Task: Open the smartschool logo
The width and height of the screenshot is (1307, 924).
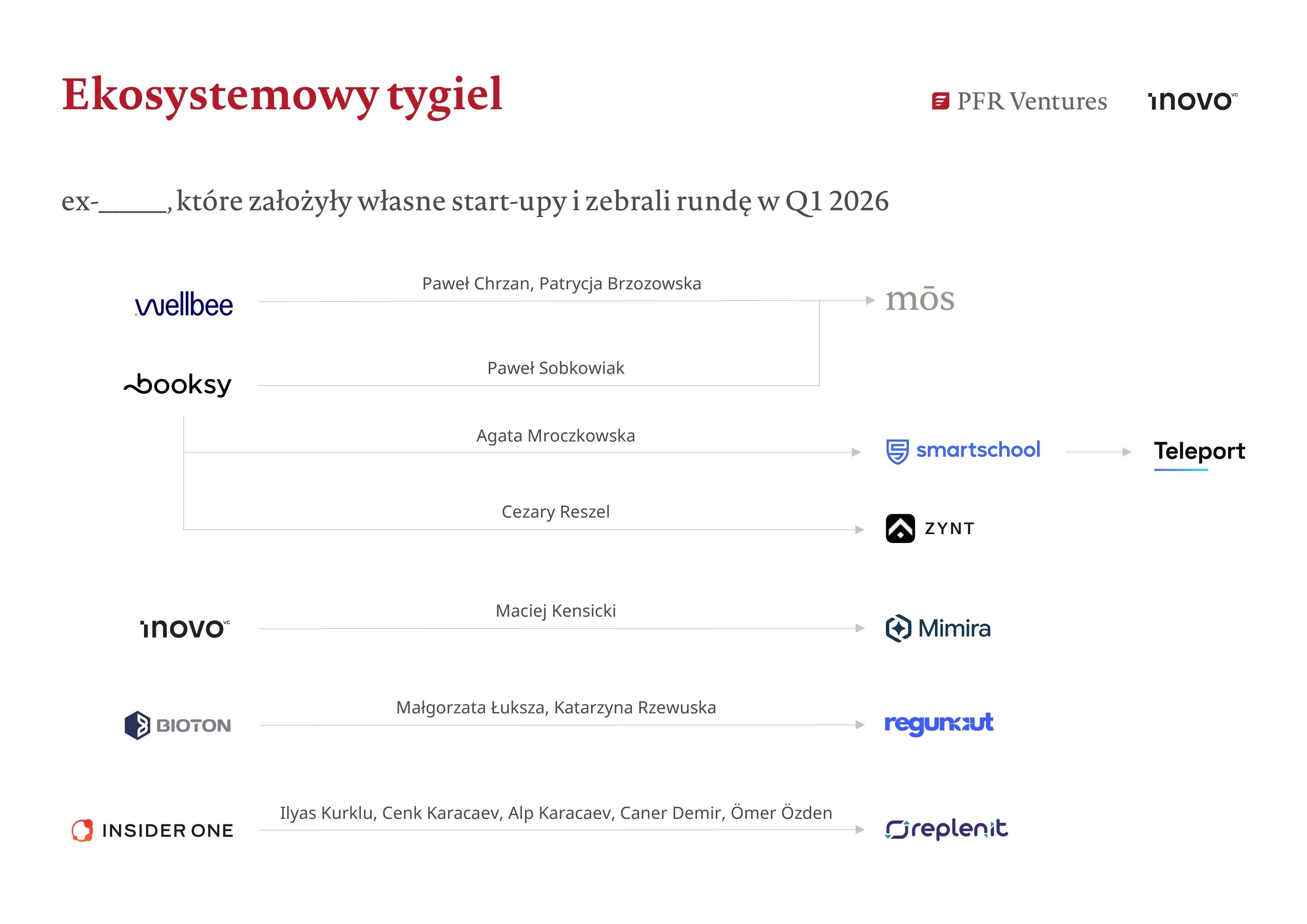Action: pyautogui.click(x=963, y=451)
